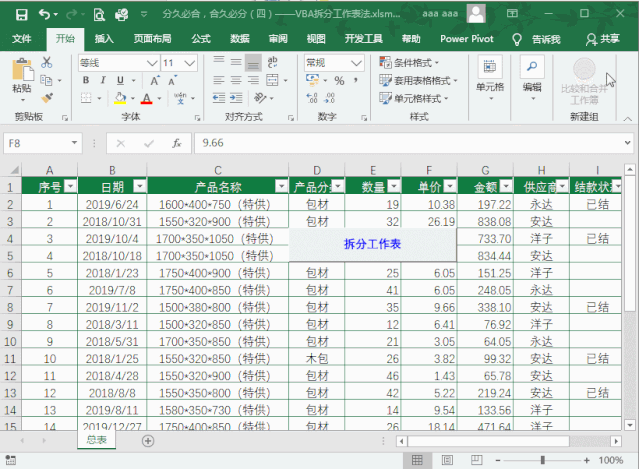This screenshot has width=639, height=469.
Task: Open number format dropdown (常规)
Action: coord(356,63)
